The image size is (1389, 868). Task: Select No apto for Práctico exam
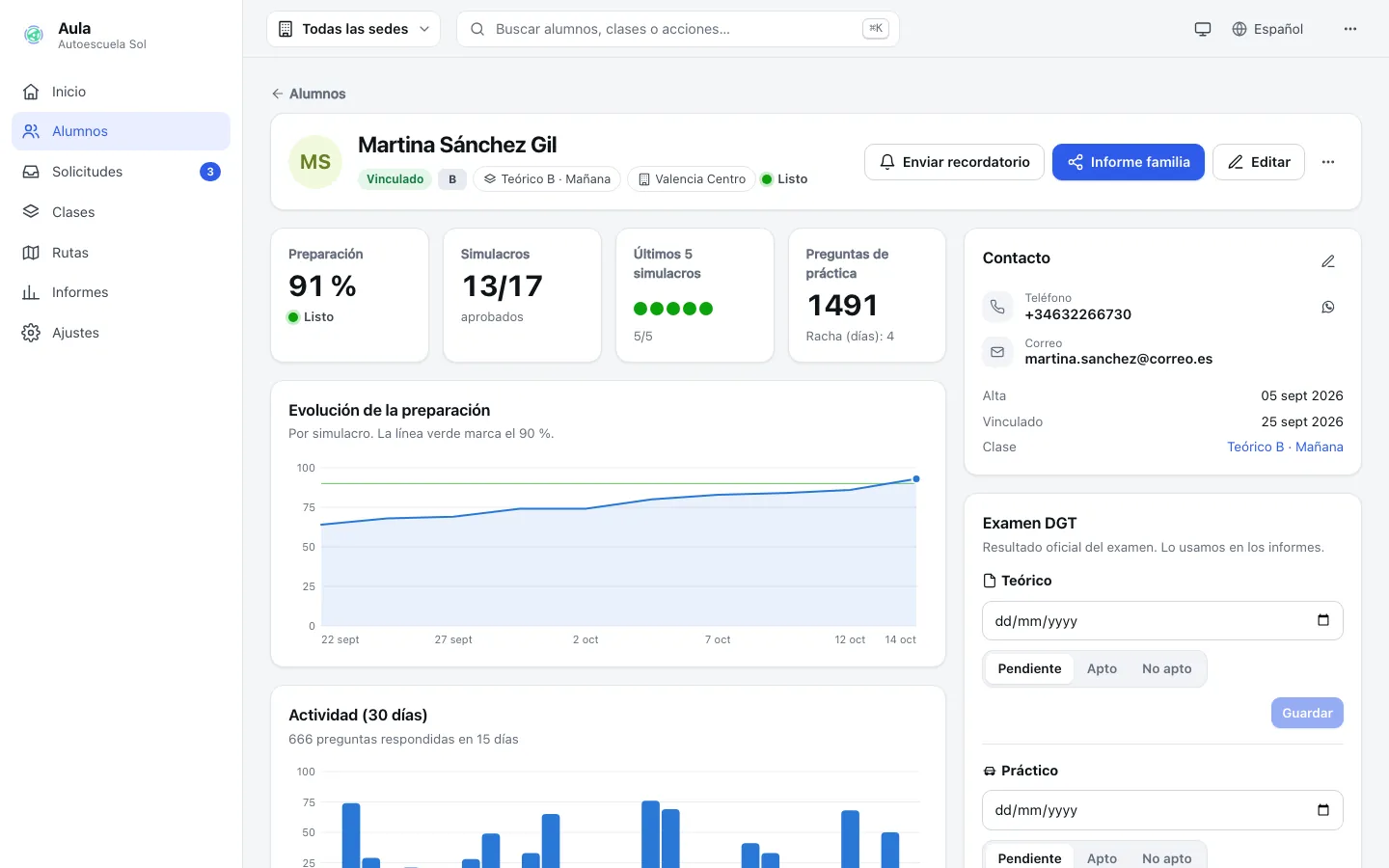(1166, 857)
